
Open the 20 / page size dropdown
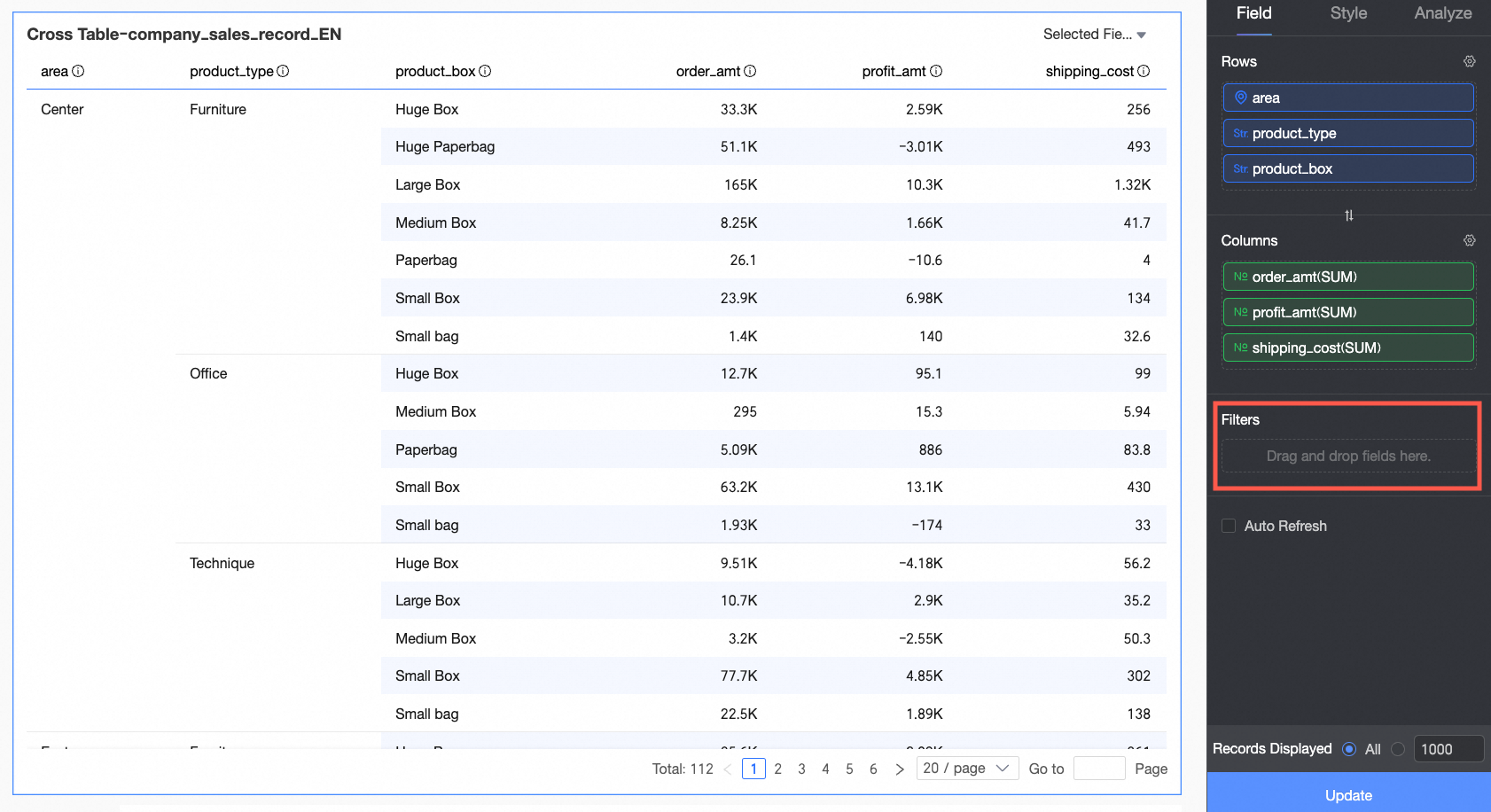[x=965, y=769]
